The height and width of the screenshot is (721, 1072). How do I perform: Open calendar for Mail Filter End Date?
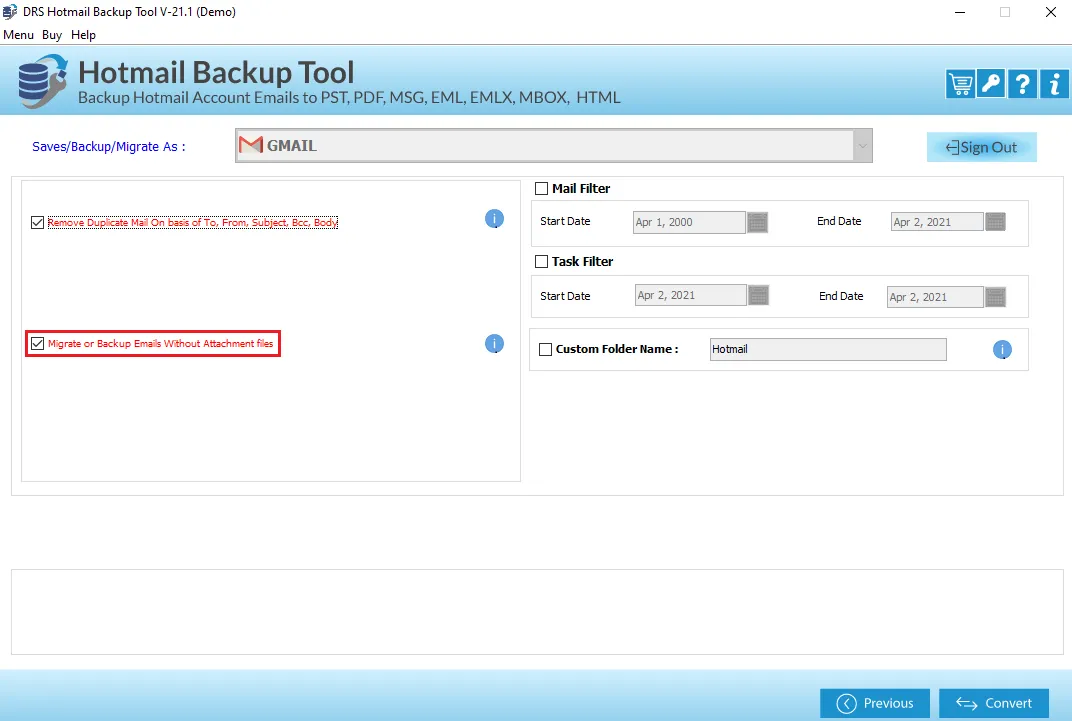995,221
